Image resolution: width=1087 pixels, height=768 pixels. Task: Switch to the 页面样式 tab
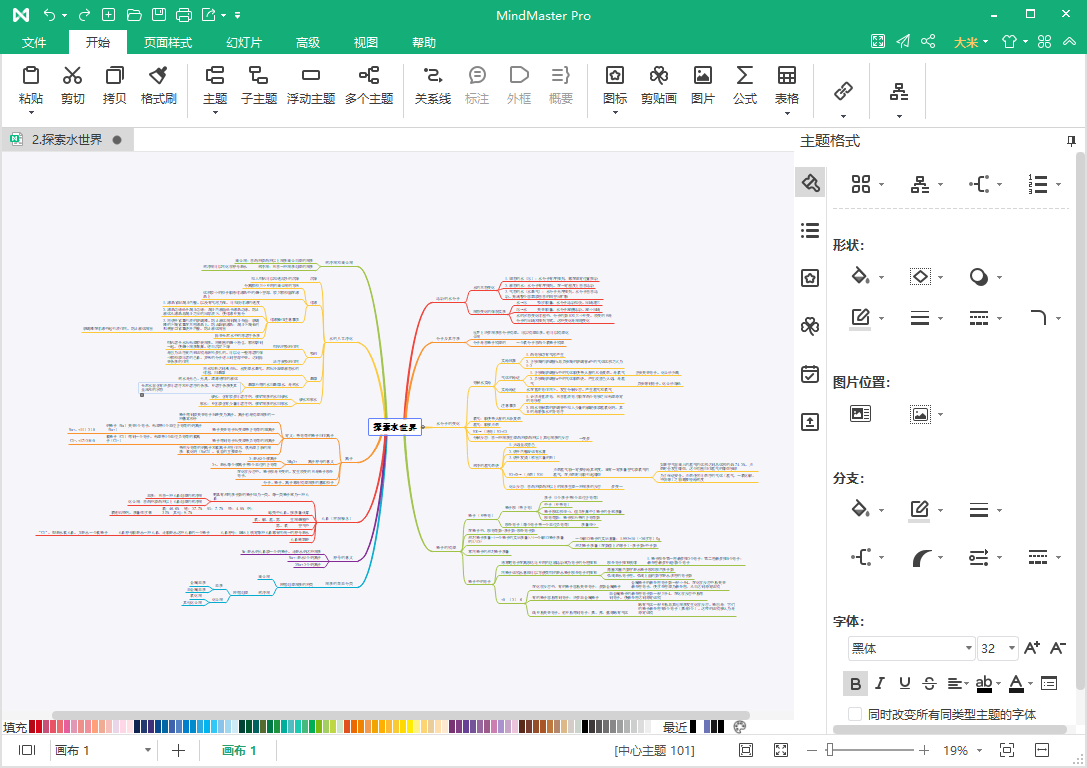click(x=168, y=42)
